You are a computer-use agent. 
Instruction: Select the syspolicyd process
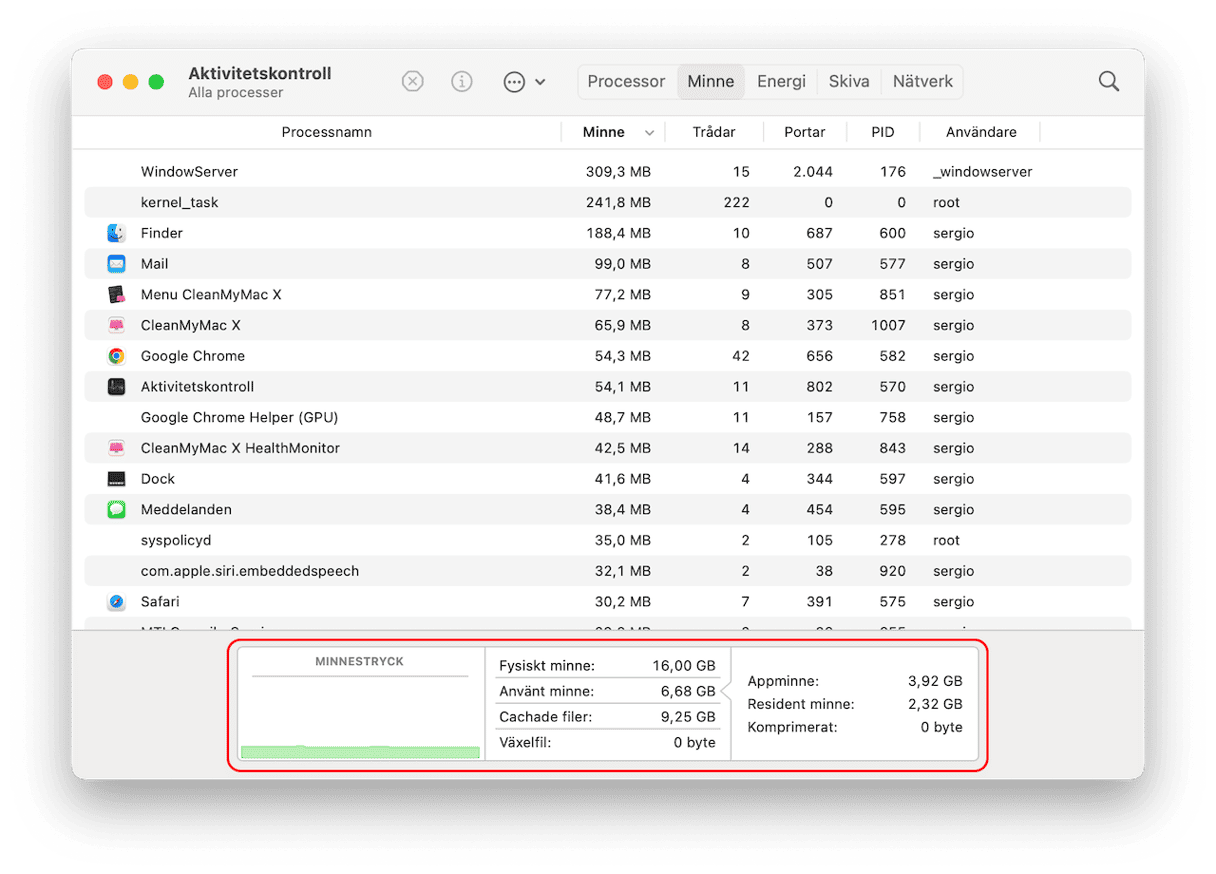(x=608, y=540)
